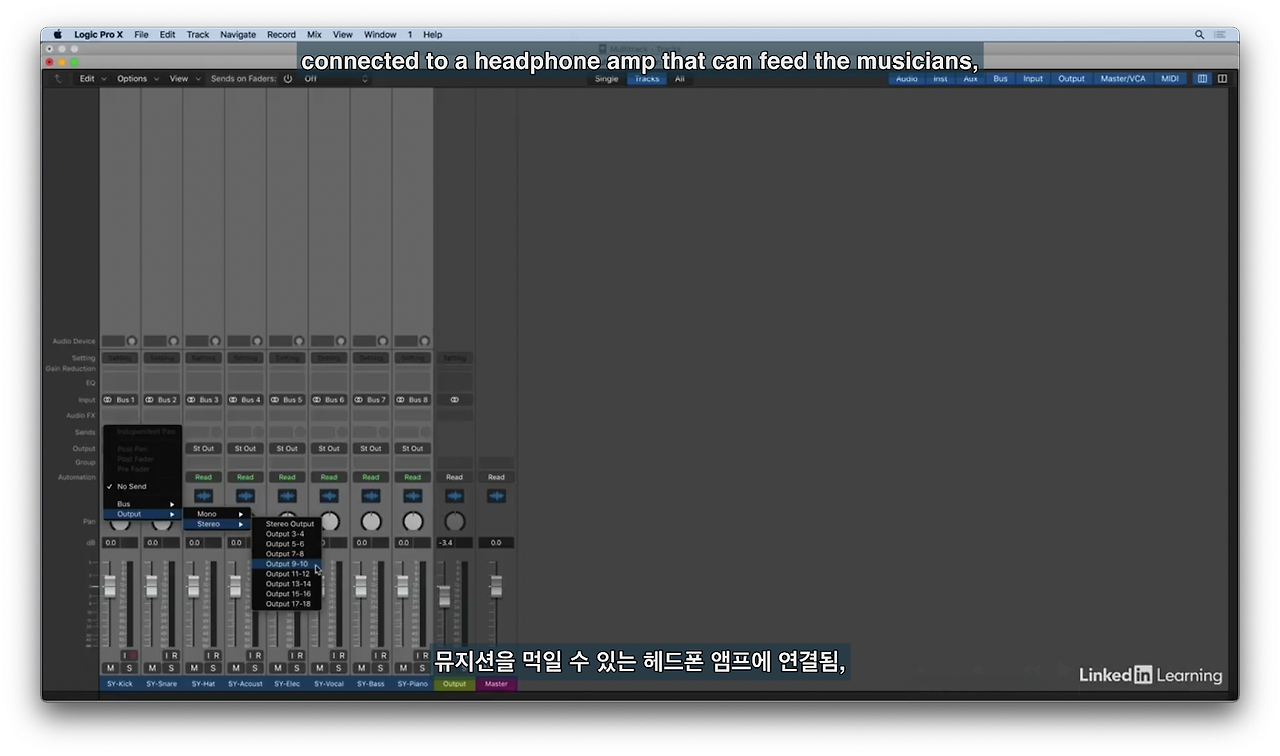Screen dimensions: 1280x756
Task: Show Aux channel strips filter
Action: [x=970, y=78]
